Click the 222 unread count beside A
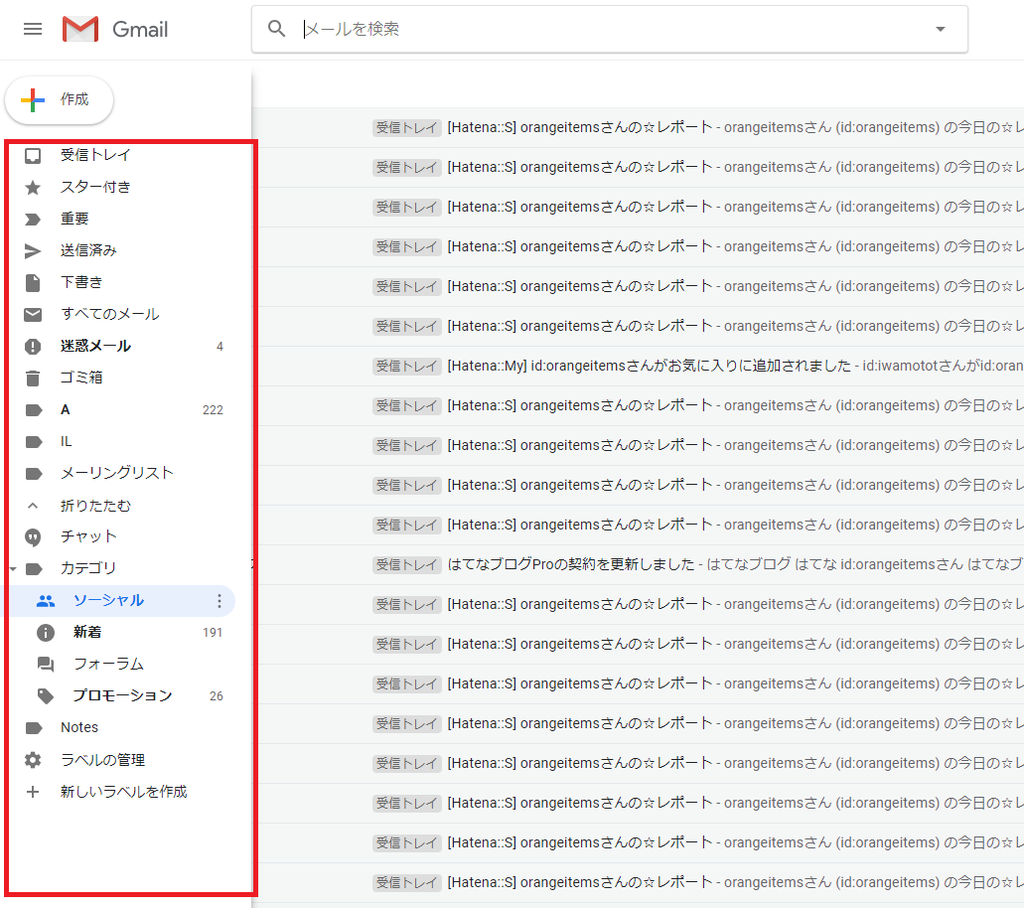The width and height of the screenshot is (1024, 908). 213,410
